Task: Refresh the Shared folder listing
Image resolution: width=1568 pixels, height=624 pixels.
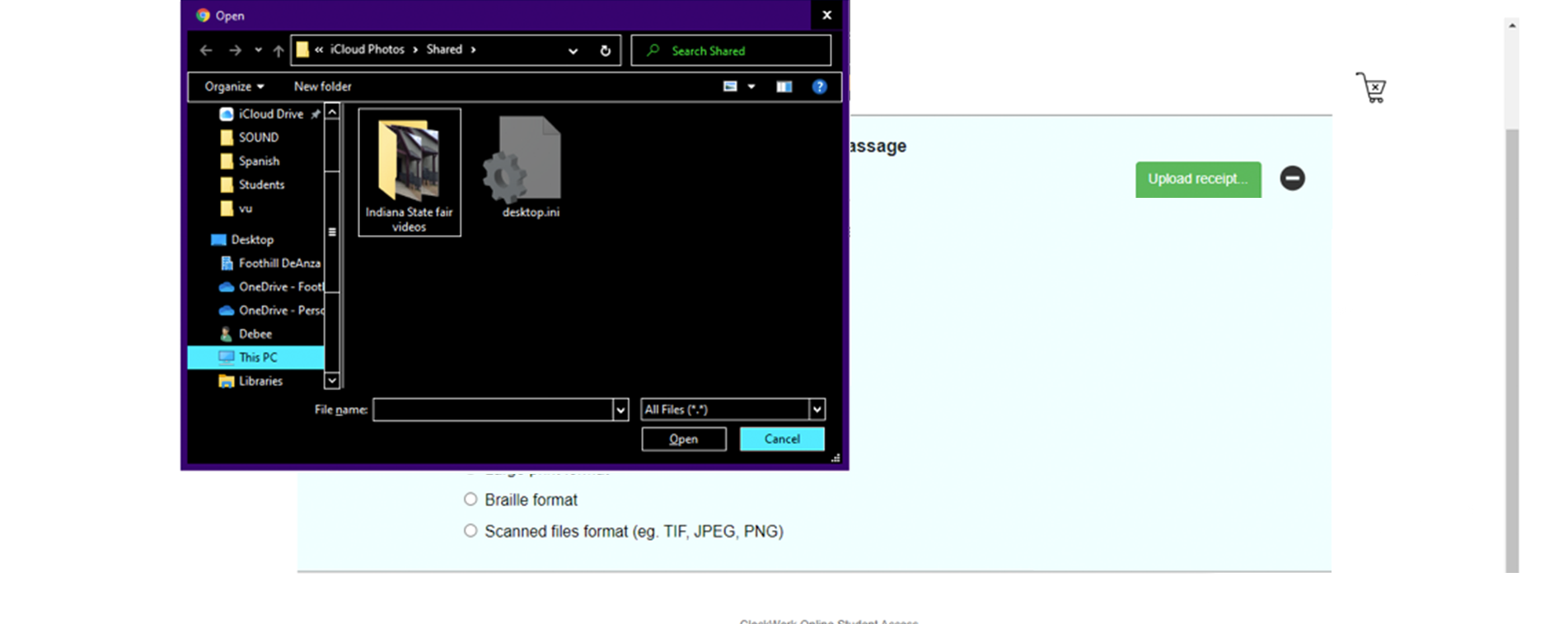Action: tap(605, 50)
